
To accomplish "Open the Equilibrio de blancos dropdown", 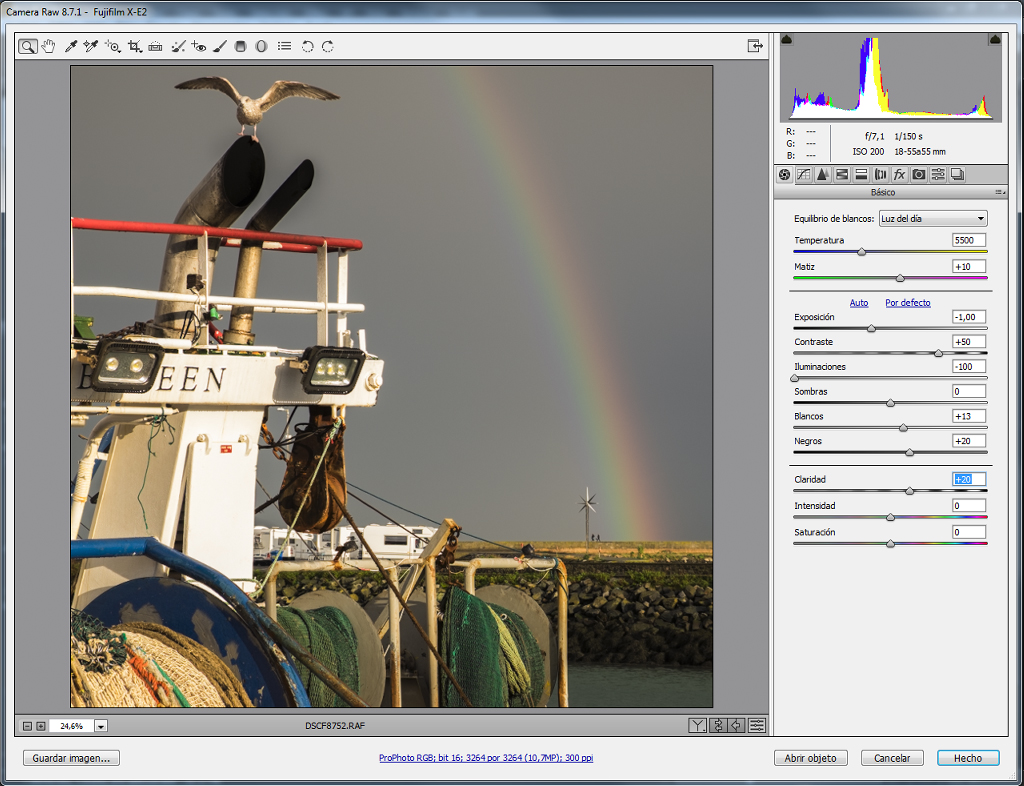I will point(933,219).
